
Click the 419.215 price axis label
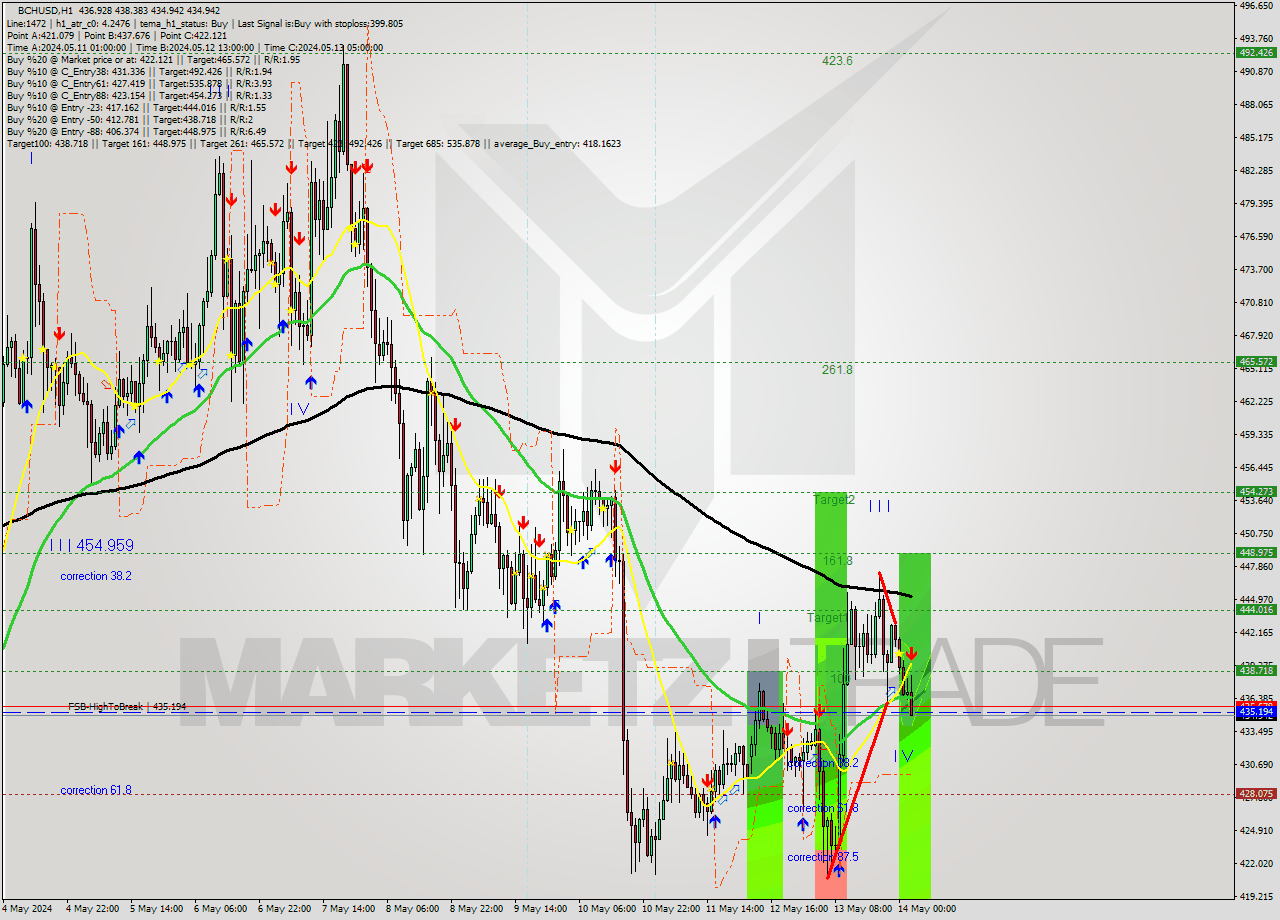tap(1256, 896)
